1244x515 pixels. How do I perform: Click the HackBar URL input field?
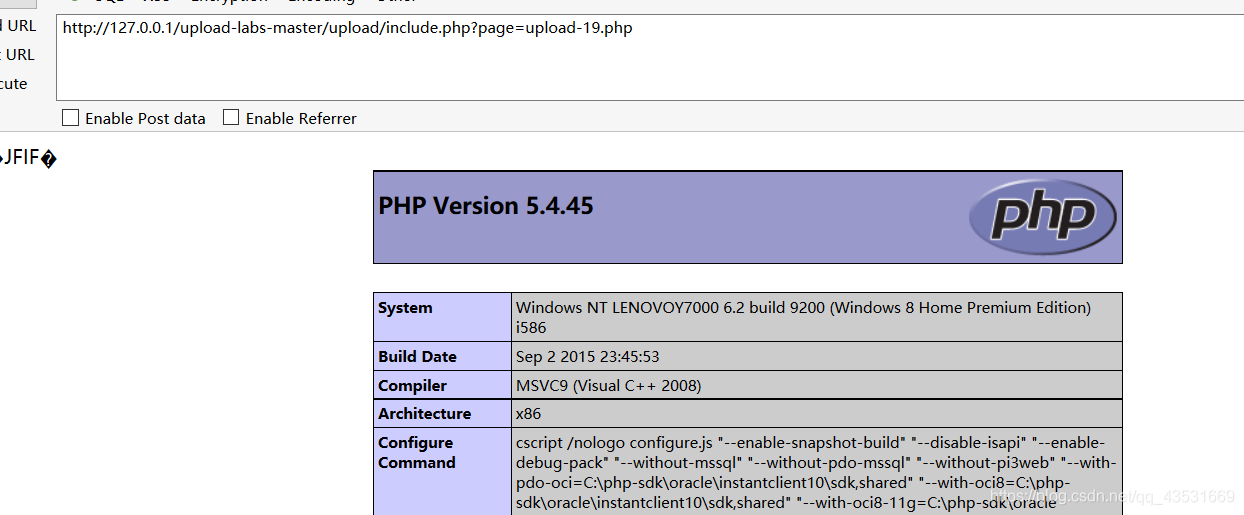click(x=650, y=57)
